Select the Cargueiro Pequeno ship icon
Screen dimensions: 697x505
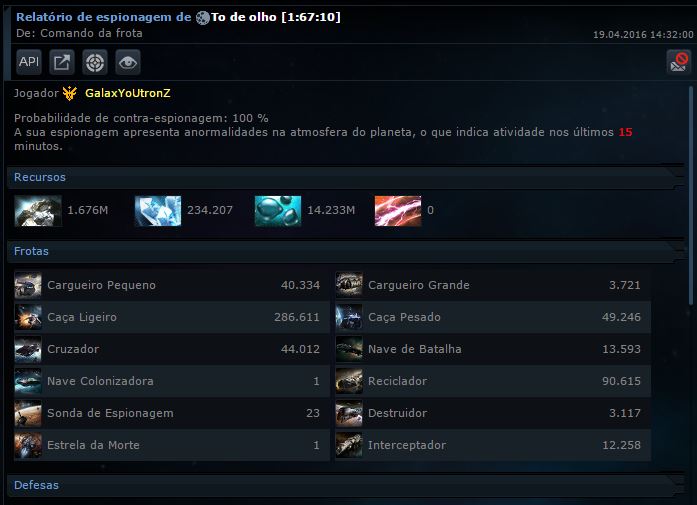tap(28, 285)
